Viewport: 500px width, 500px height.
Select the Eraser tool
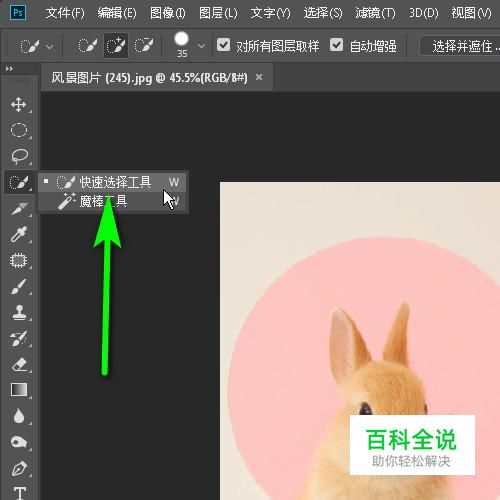pos(19,364)
